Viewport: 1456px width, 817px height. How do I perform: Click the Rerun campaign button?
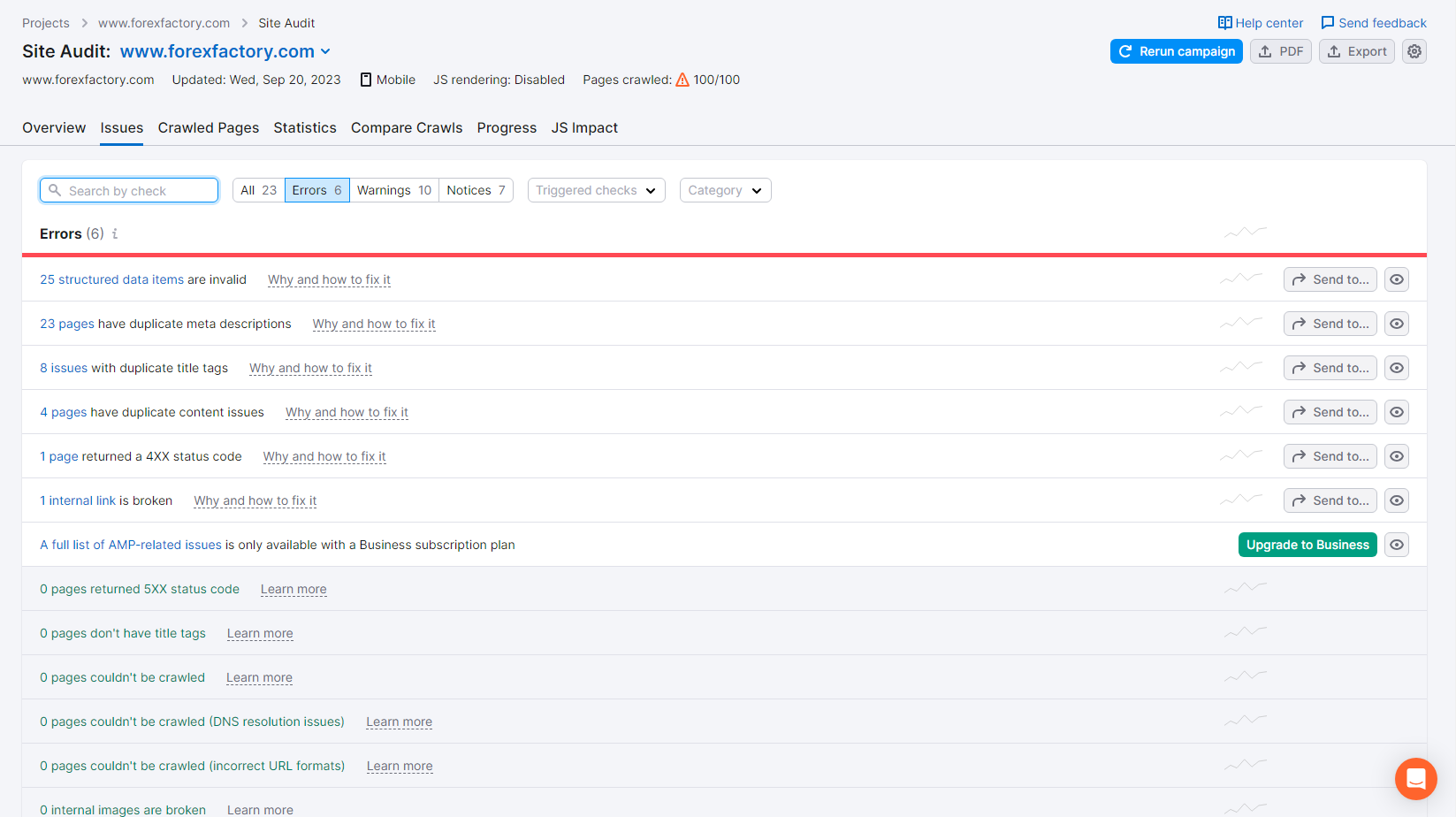pyautogui.click(x=1177, y=51)
